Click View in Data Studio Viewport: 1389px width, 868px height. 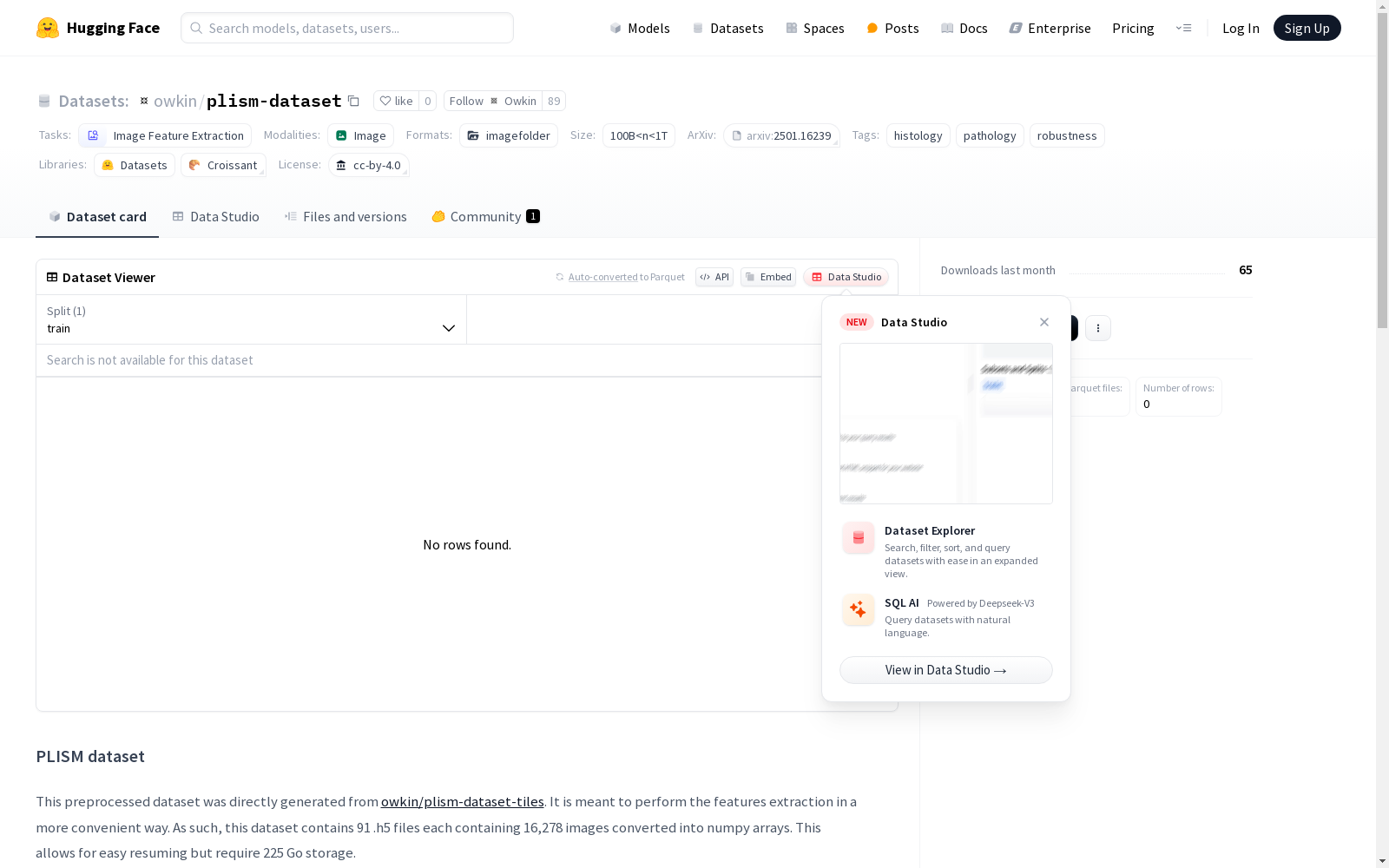(x=946, y=670)
